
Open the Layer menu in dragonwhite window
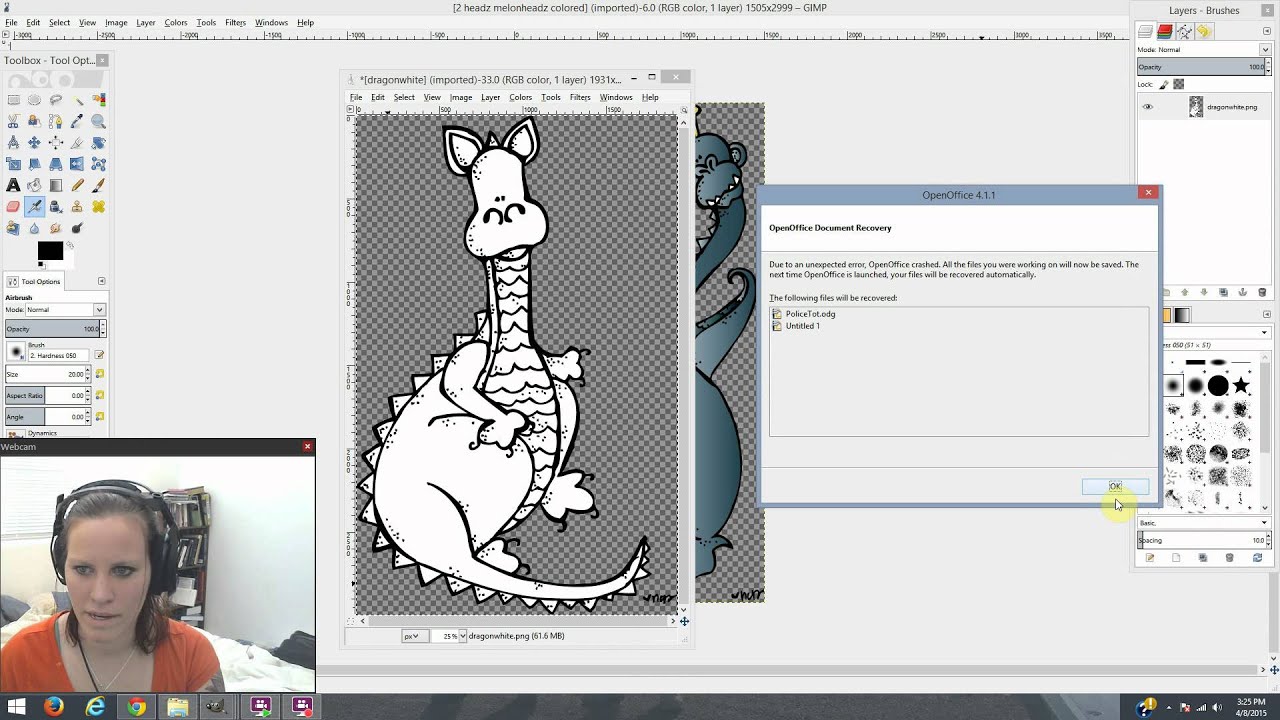point(490,97)
